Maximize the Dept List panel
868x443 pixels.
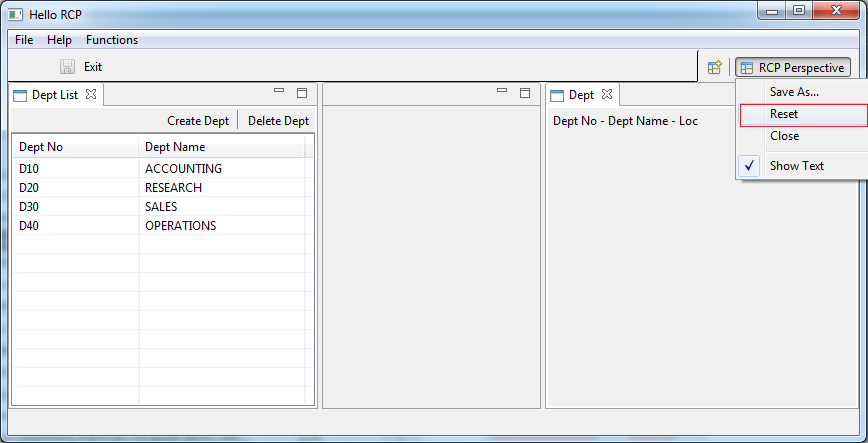[x=302, y=93]
